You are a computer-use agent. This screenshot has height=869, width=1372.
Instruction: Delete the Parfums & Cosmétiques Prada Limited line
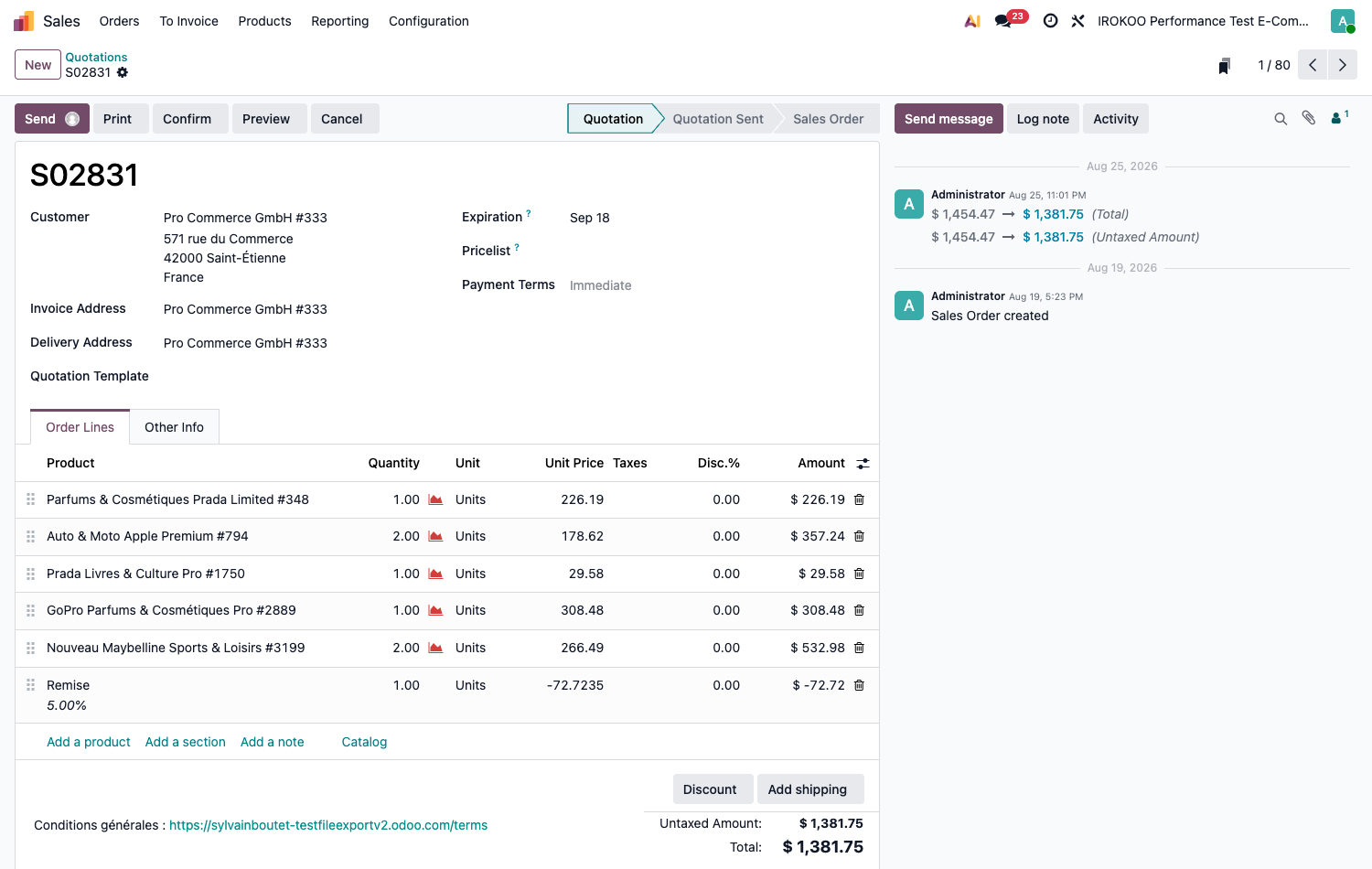tap(860, 499)
